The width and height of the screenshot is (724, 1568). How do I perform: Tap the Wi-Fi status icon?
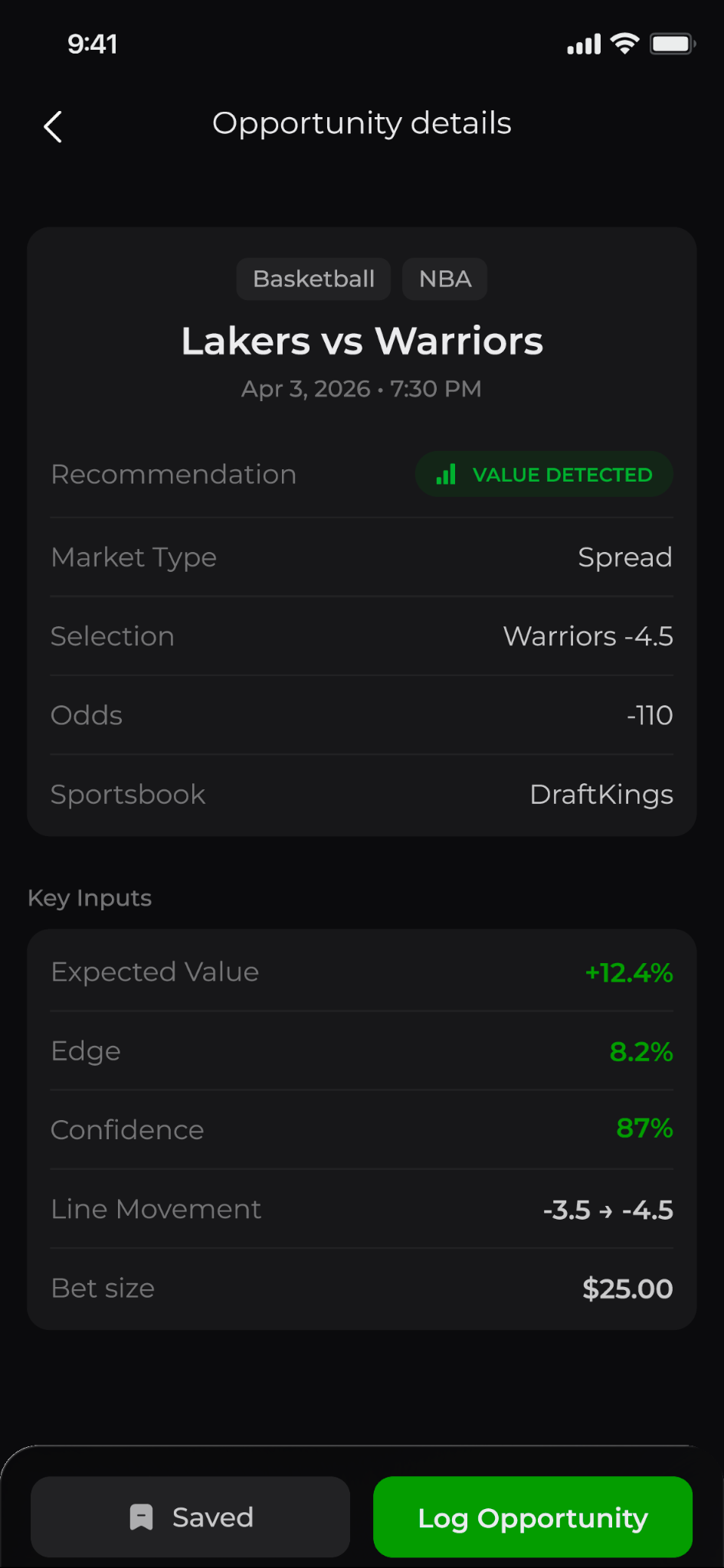[625, 44]
